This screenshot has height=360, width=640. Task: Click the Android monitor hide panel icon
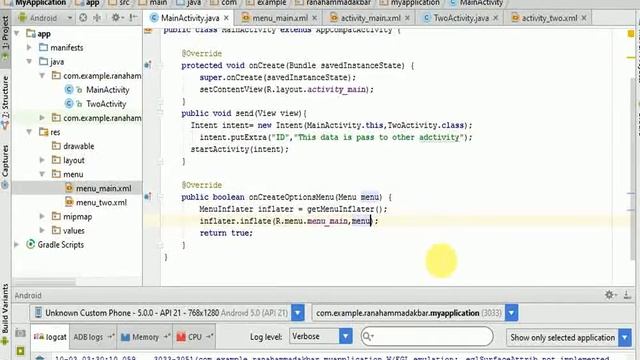[627, 295]
